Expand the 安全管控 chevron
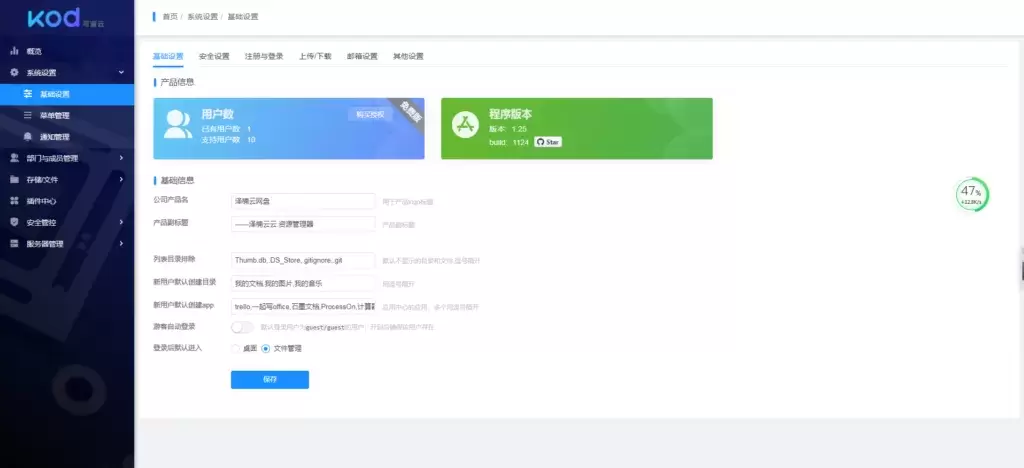Viewport: 1024px width, 468px height. point(121,222)
